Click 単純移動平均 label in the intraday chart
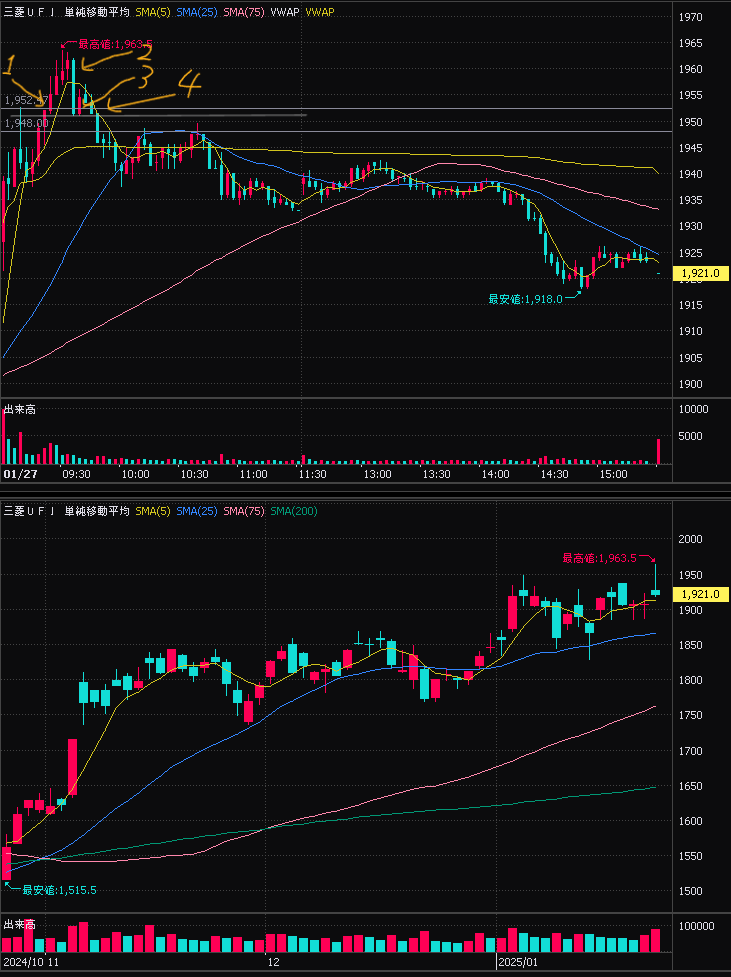 (97, 12)
